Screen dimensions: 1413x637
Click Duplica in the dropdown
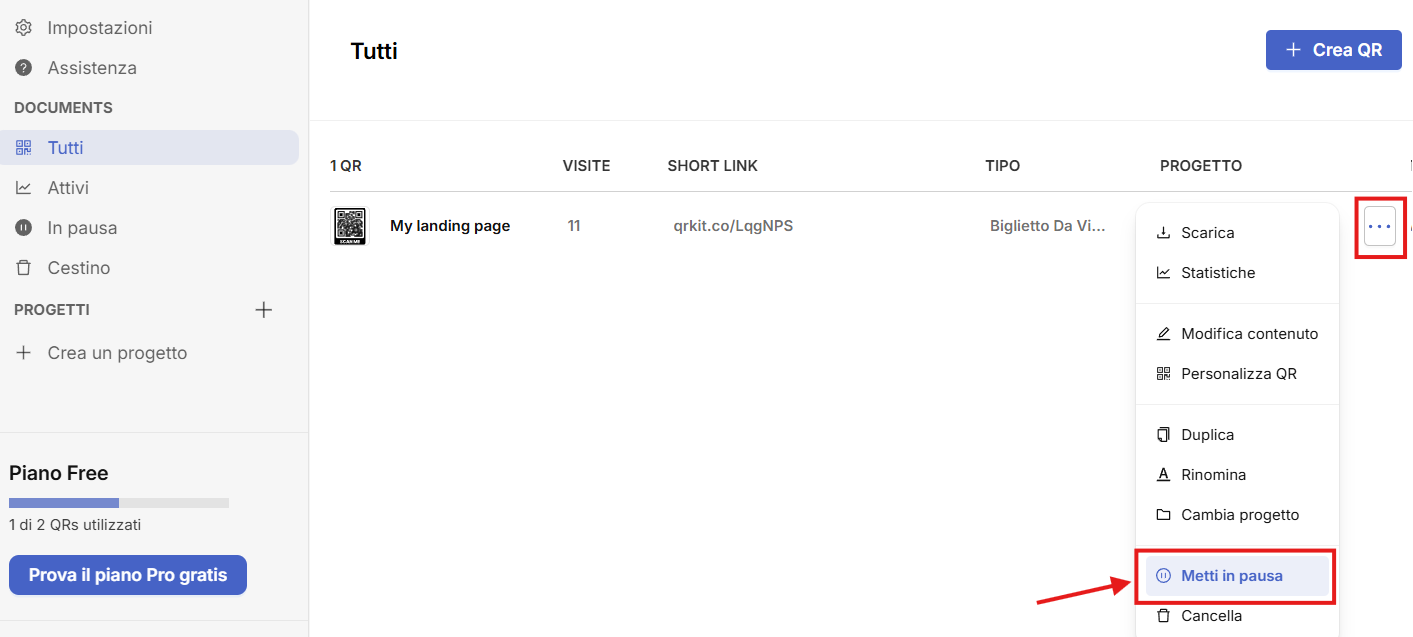pyautogui.click(x=1207, y=435)
